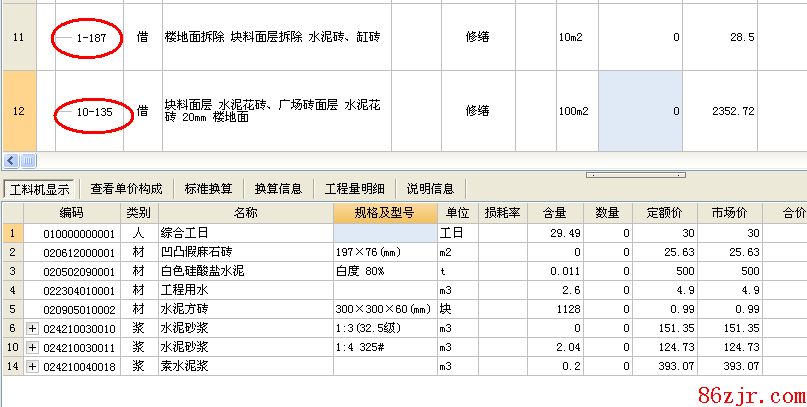Select row number 12 header

coord(17,112)
